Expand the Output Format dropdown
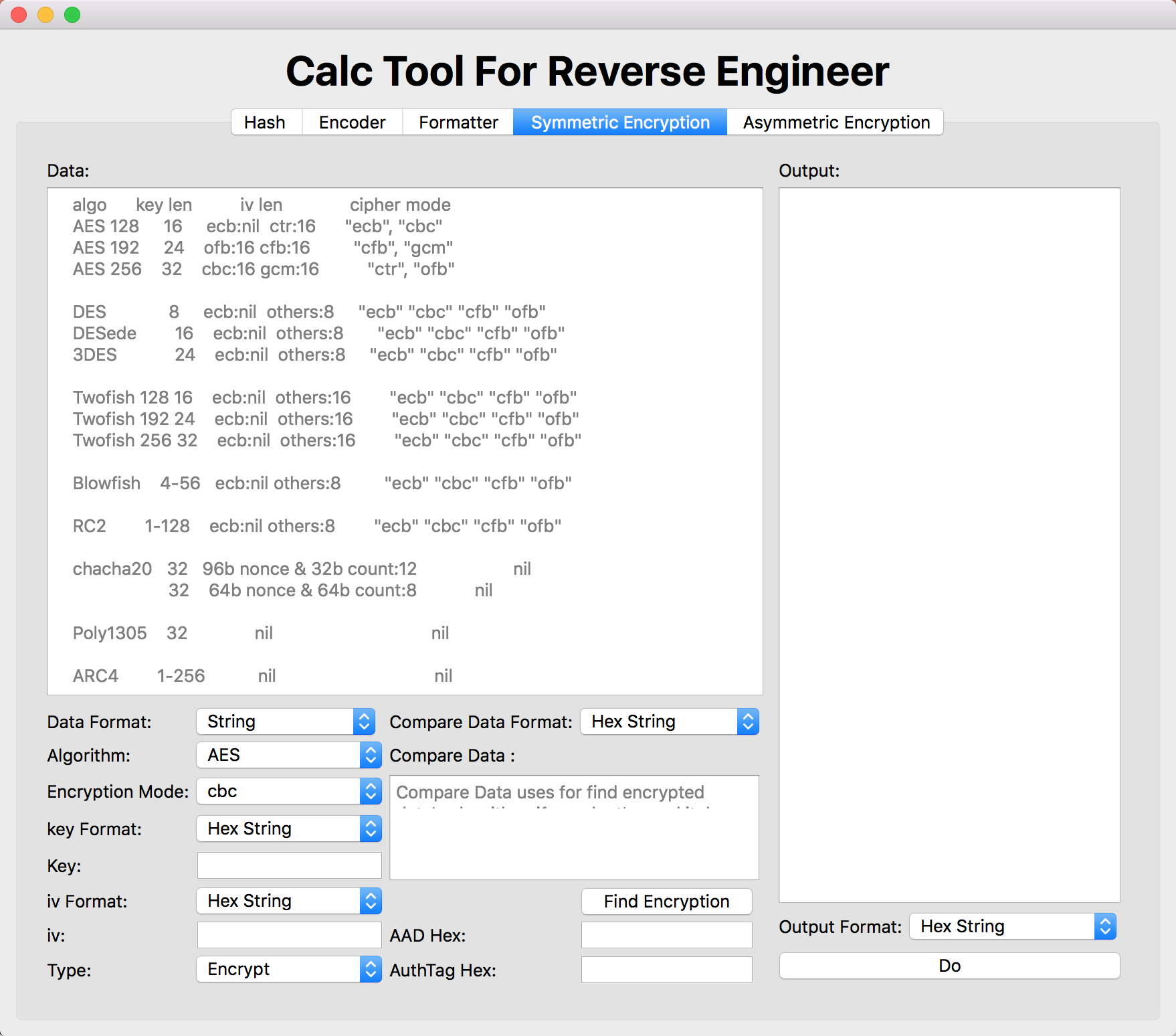The image size is (1176, 1036). (x=1013, y=926)
